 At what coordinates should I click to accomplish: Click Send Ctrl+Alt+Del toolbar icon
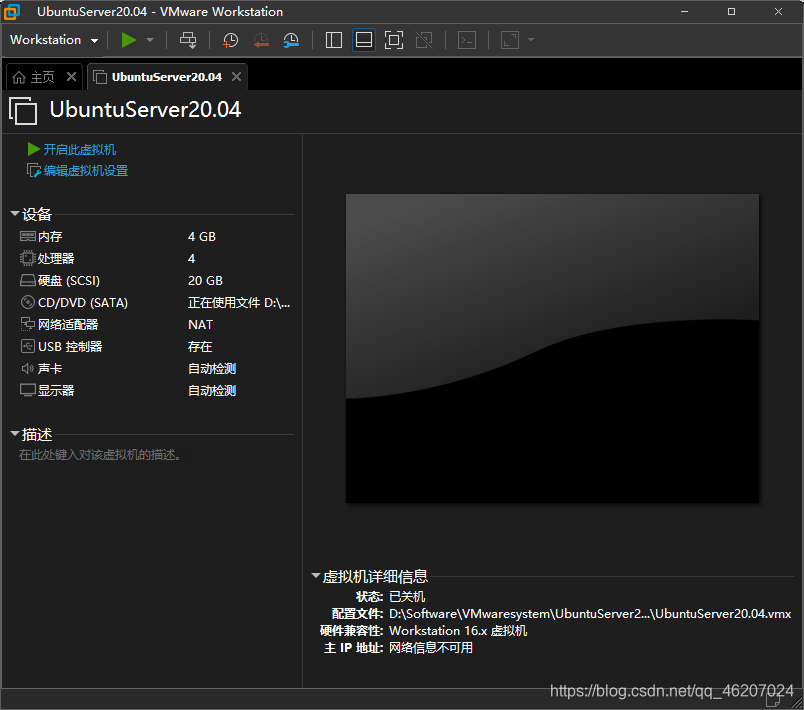188,40
